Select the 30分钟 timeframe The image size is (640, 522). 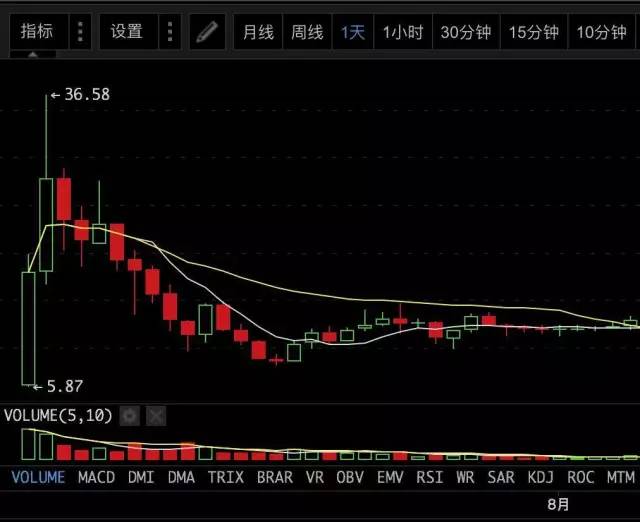466,32
